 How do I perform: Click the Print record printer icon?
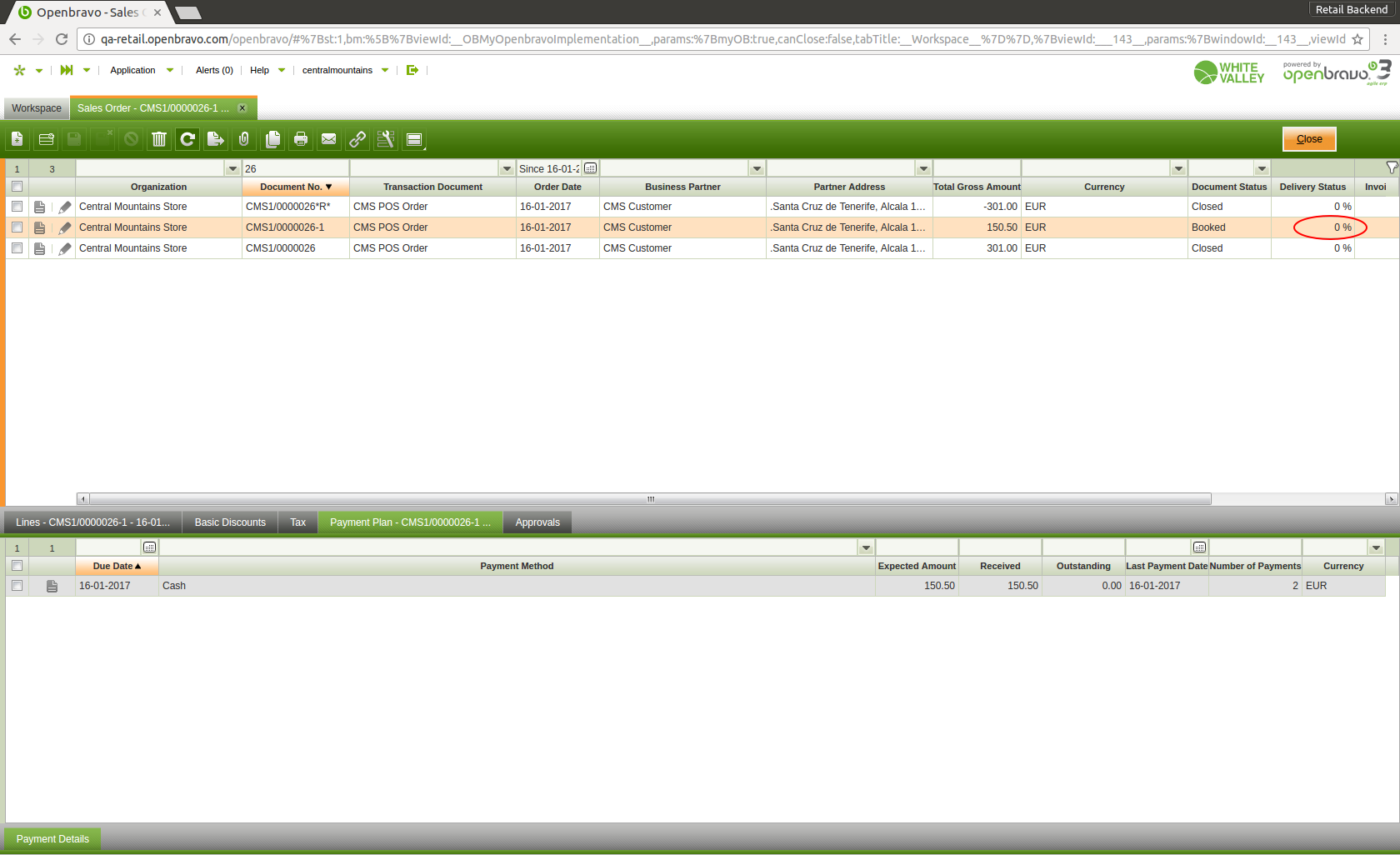[301, 139]
